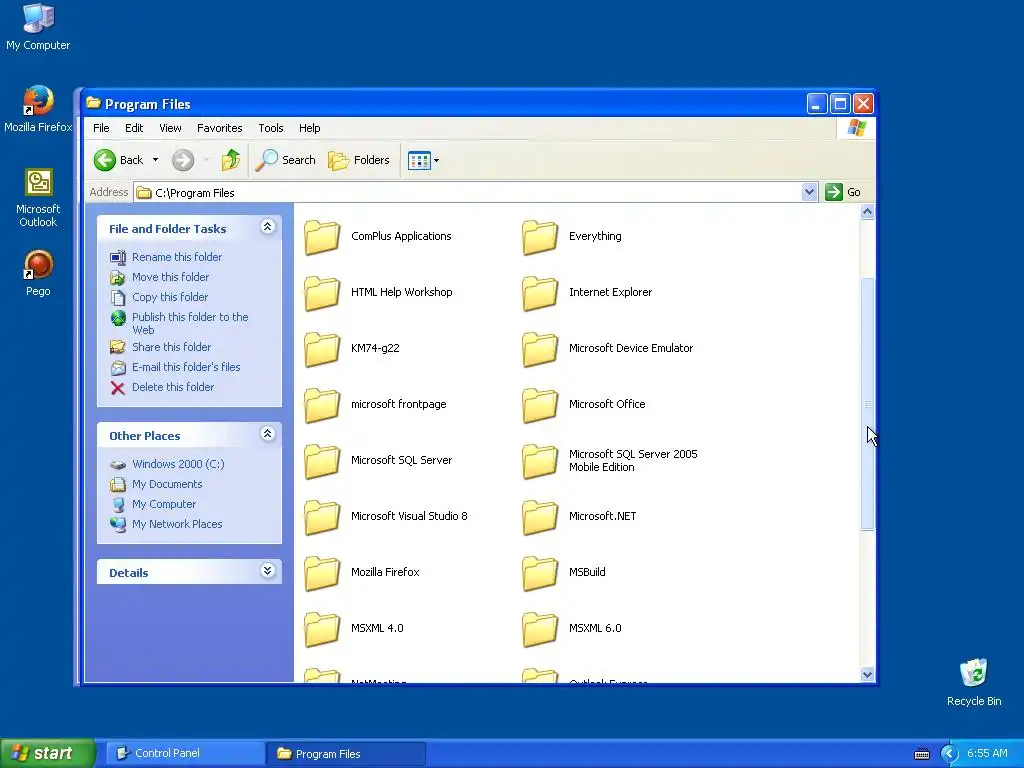Click the Program Files taskbar button
Image resolution: width=1024 pixels, height=768 pixels.
click(346, 753)
